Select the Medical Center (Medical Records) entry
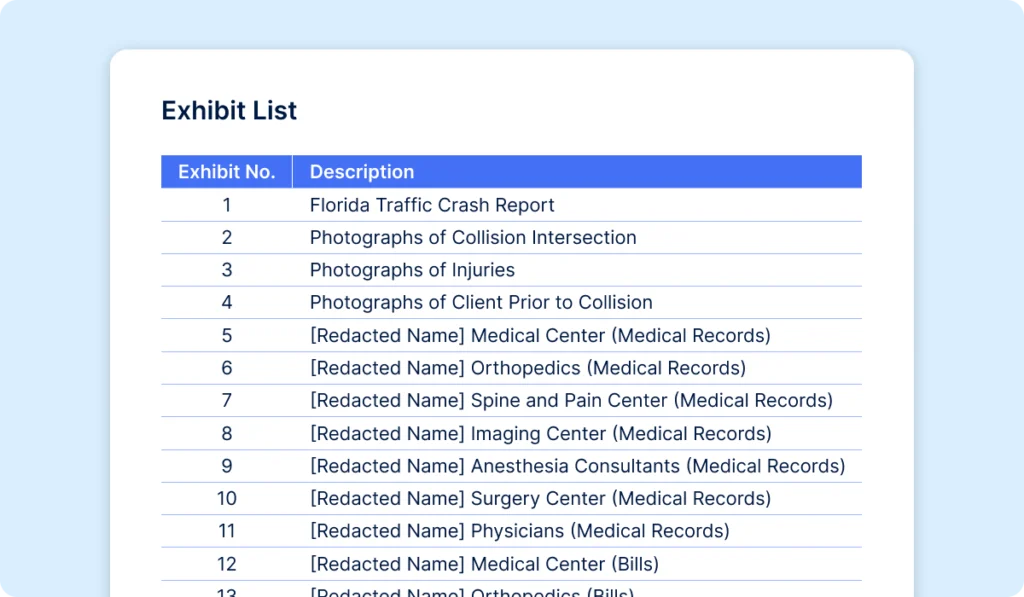 (540, 335)
